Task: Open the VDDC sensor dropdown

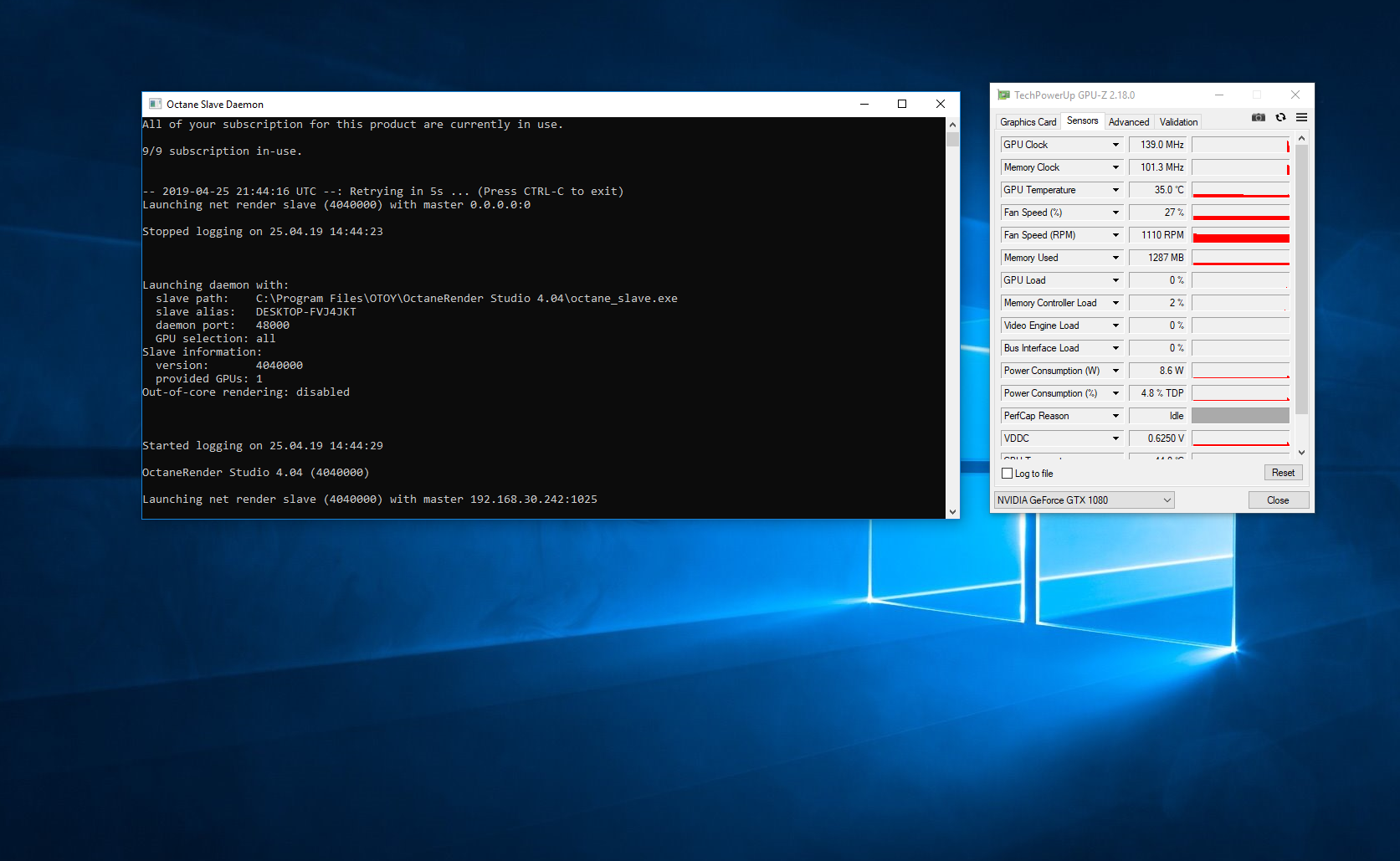Action: 1115,438
